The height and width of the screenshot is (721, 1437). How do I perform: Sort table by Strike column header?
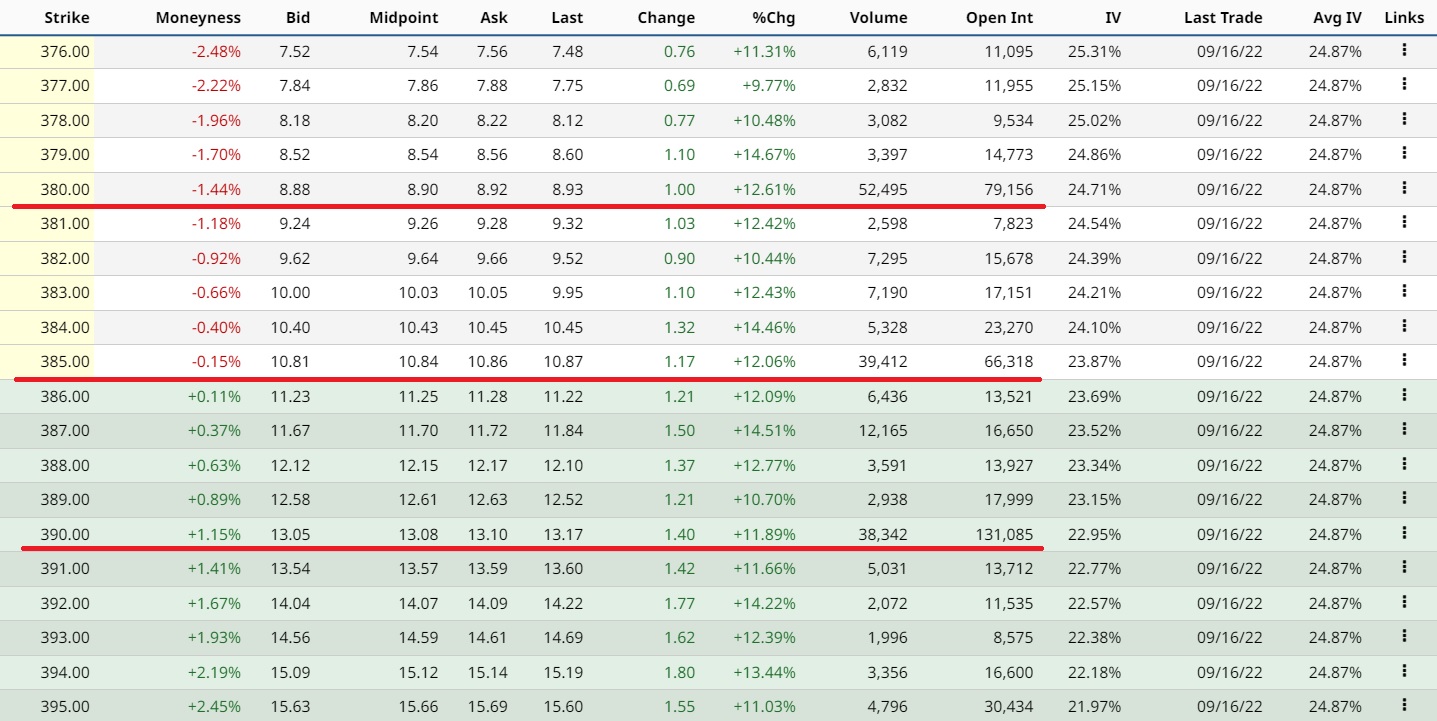click(67, 17)
